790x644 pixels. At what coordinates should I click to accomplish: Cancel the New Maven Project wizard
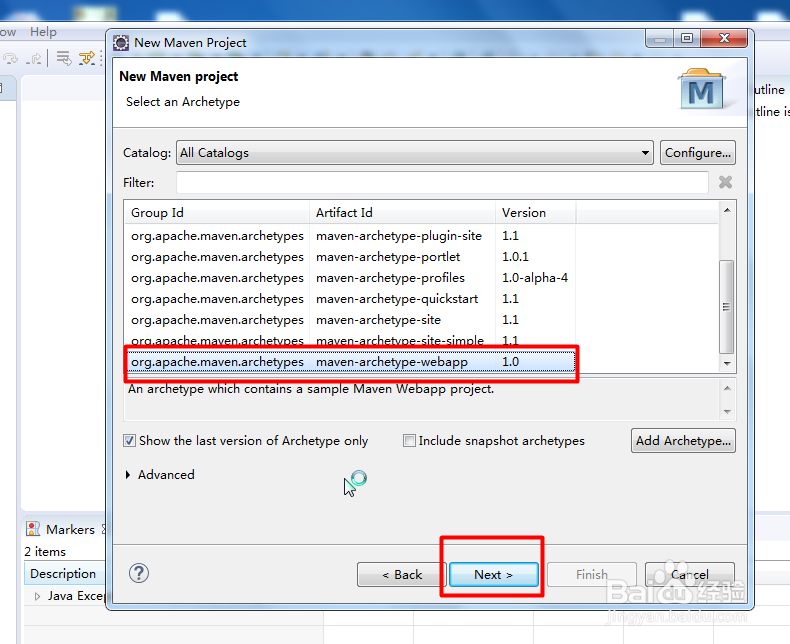pos(689,574)
